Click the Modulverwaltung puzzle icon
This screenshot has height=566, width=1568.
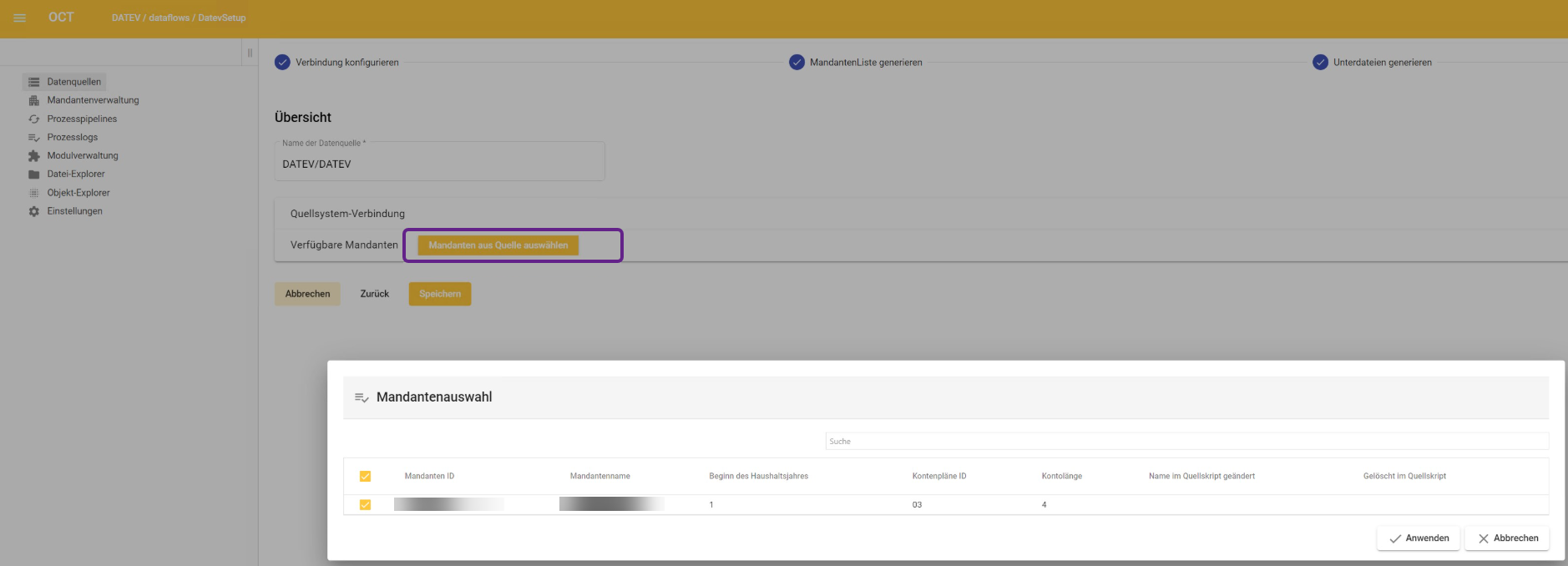click(x=34, y=156)
